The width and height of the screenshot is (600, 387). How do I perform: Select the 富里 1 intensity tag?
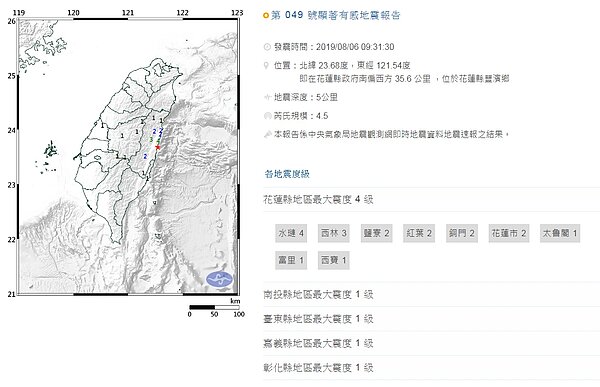click(291, 260)
